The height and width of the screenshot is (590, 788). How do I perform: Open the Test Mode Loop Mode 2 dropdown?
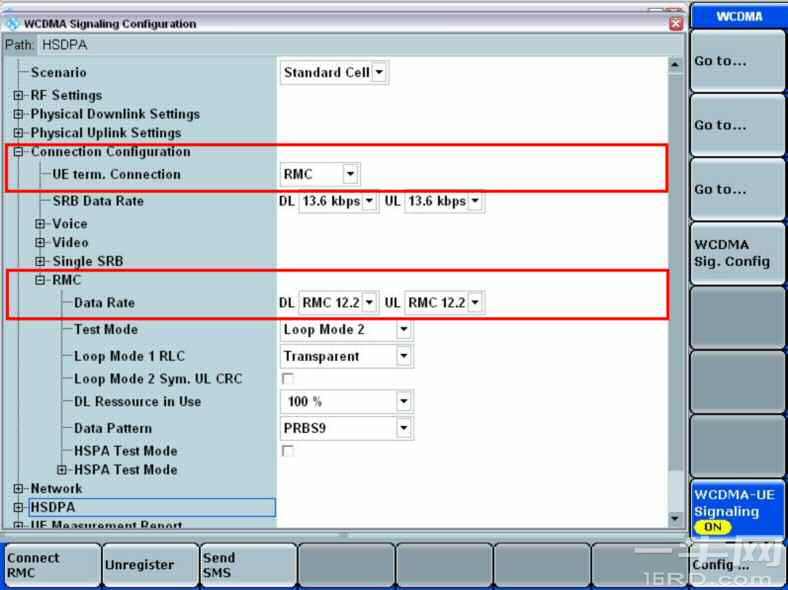coord(403,330)
